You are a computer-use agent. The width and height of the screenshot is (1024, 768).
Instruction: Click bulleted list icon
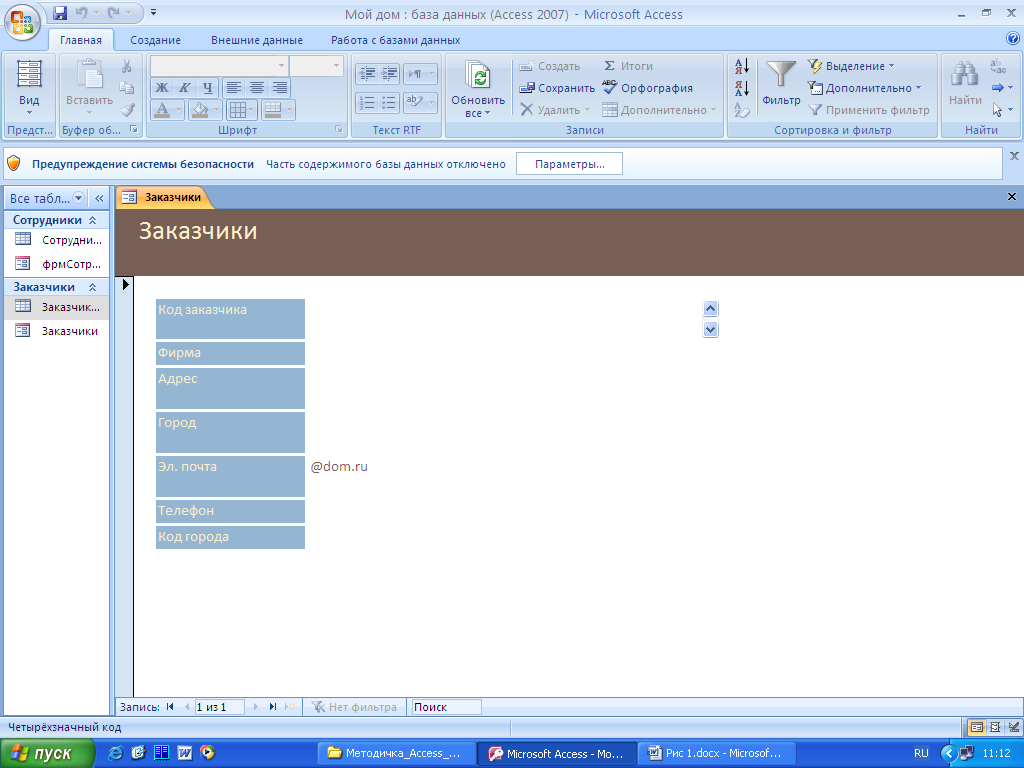point(389,103)
